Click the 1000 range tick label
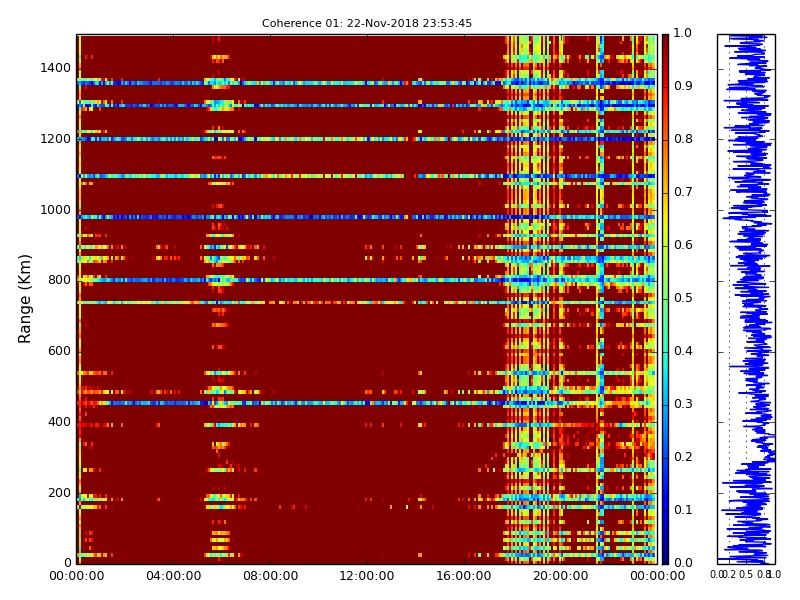This screenshot has width=800, height=600. point(56,210)
